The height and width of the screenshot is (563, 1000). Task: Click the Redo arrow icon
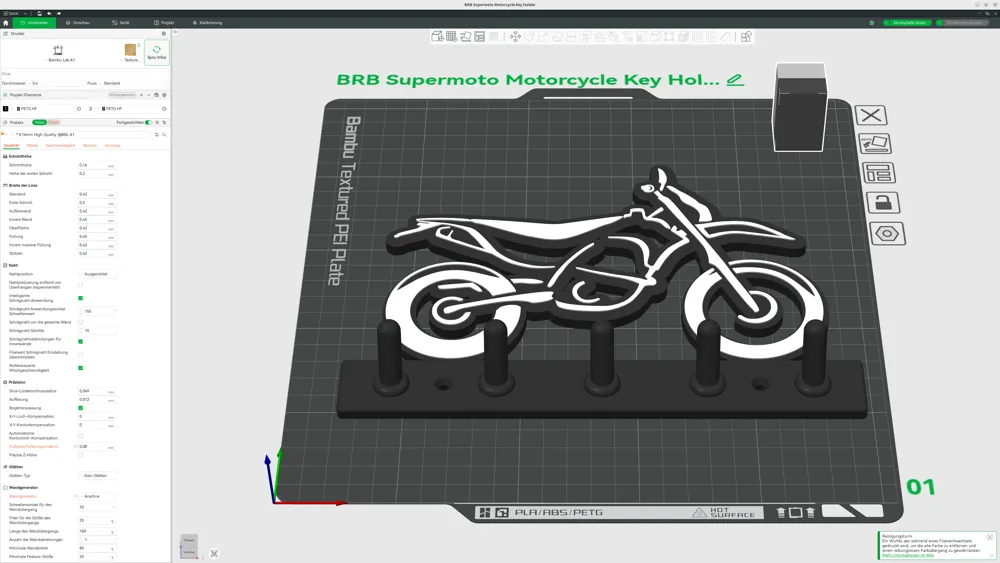tap(59, 13)
